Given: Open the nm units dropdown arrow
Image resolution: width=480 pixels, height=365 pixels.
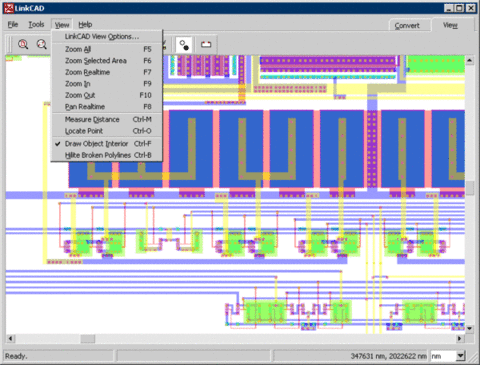Looking at the screenshot, I should point(460,356).
